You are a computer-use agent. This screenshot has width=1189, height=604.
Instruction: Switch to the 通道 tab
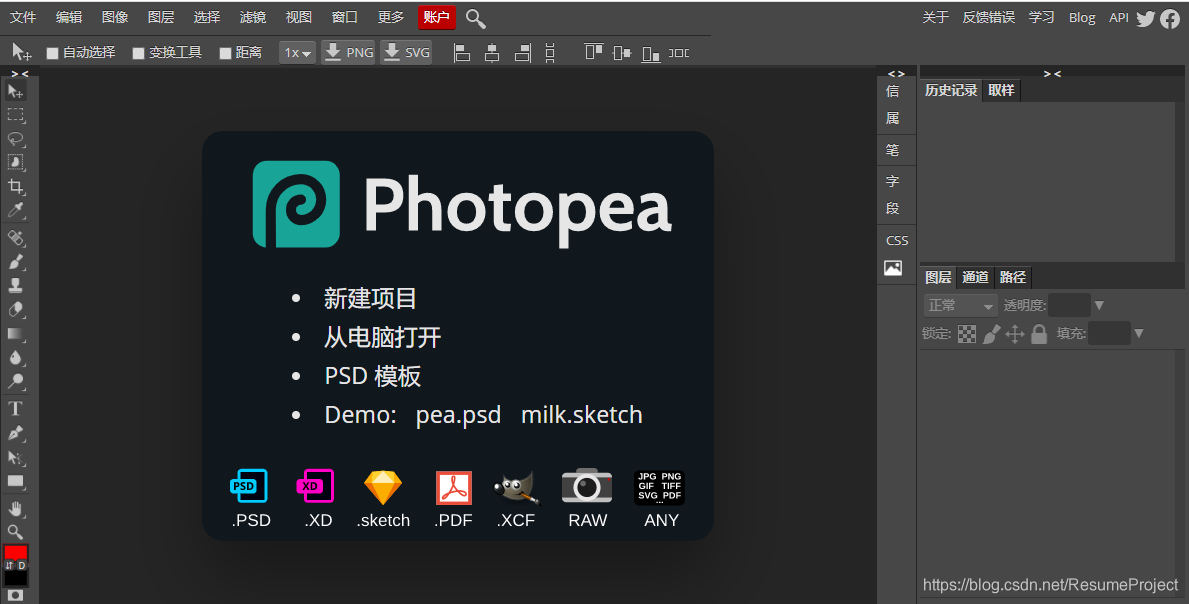click(x=975, y=277)
